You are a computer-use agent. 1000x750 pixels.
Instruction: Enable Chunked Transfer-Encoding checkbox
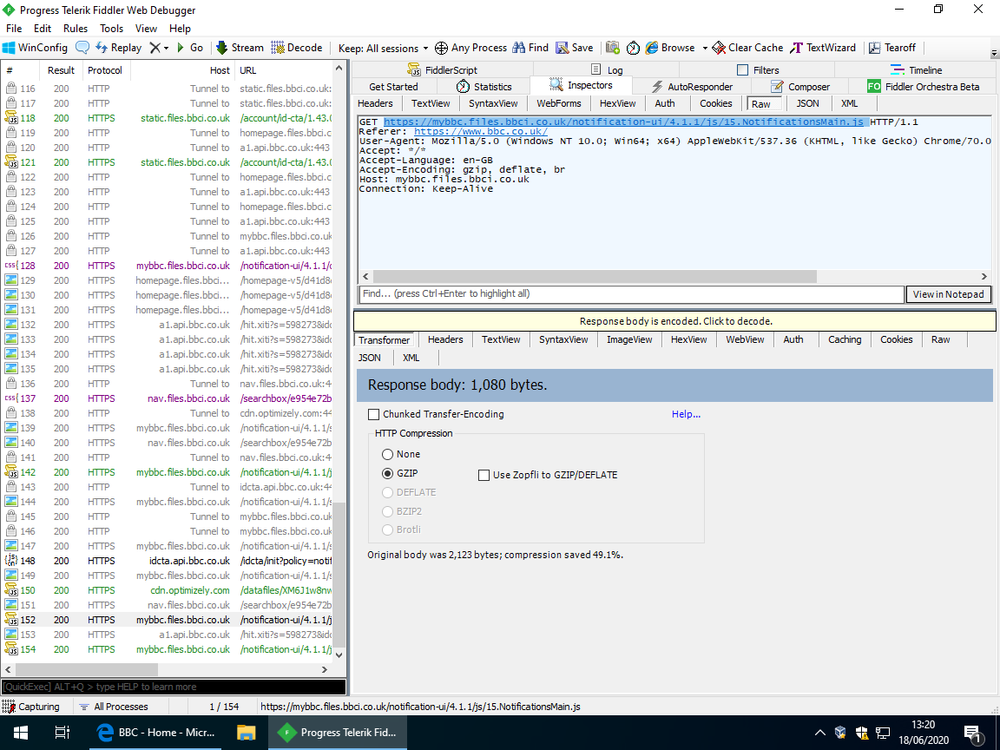374,415
